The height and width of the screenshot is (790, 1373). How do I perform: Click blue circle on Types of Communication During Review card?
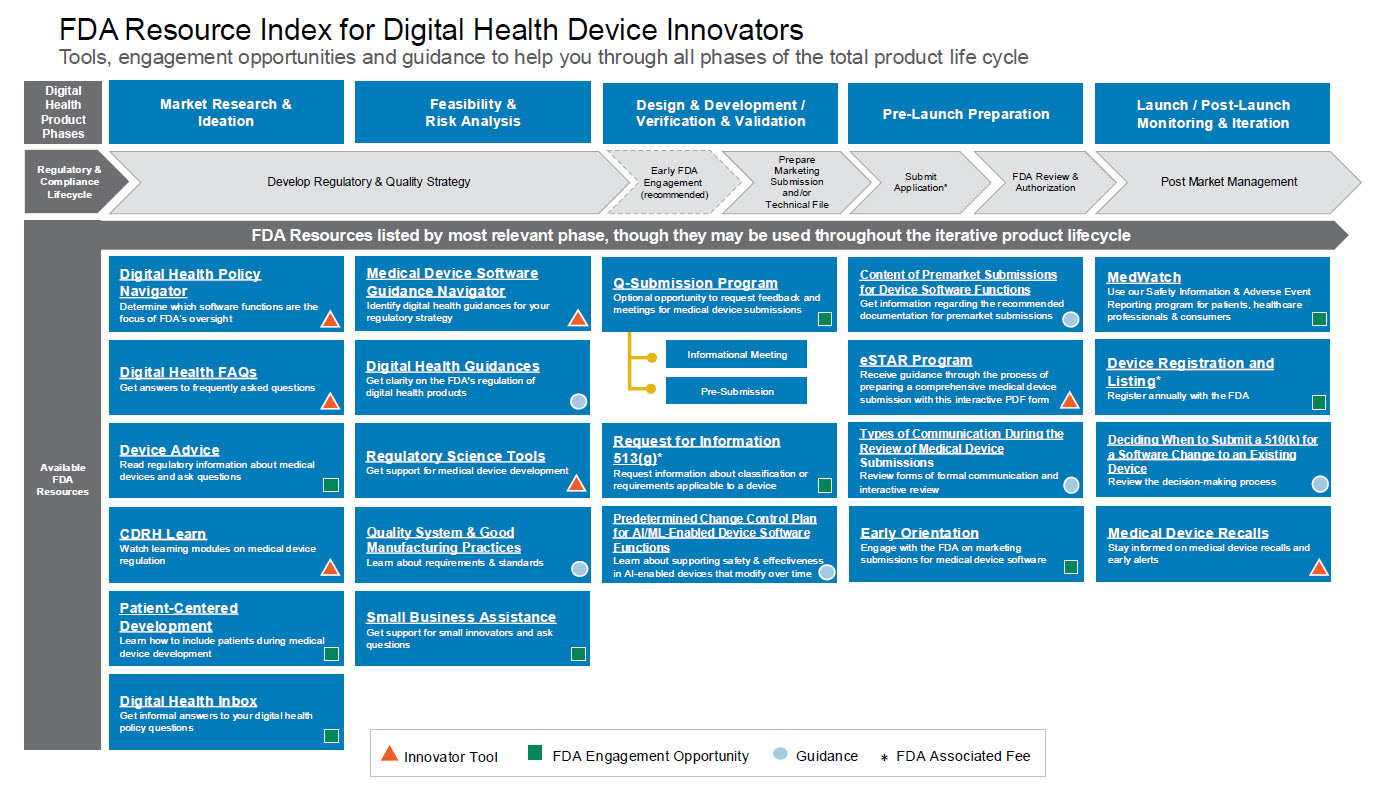1071,485
